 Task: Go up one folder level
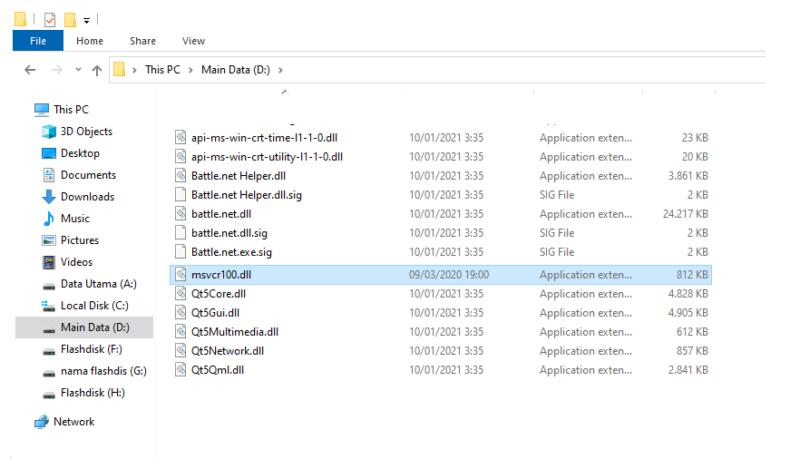96,70
